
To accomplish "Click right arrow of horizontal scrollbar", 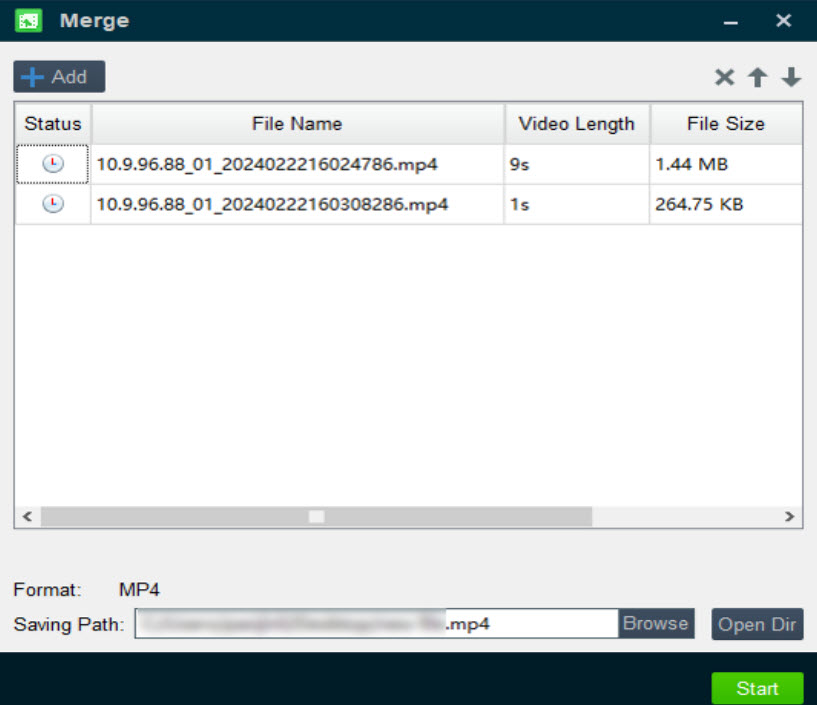I will pyautogui.click(x=789, y=517).
